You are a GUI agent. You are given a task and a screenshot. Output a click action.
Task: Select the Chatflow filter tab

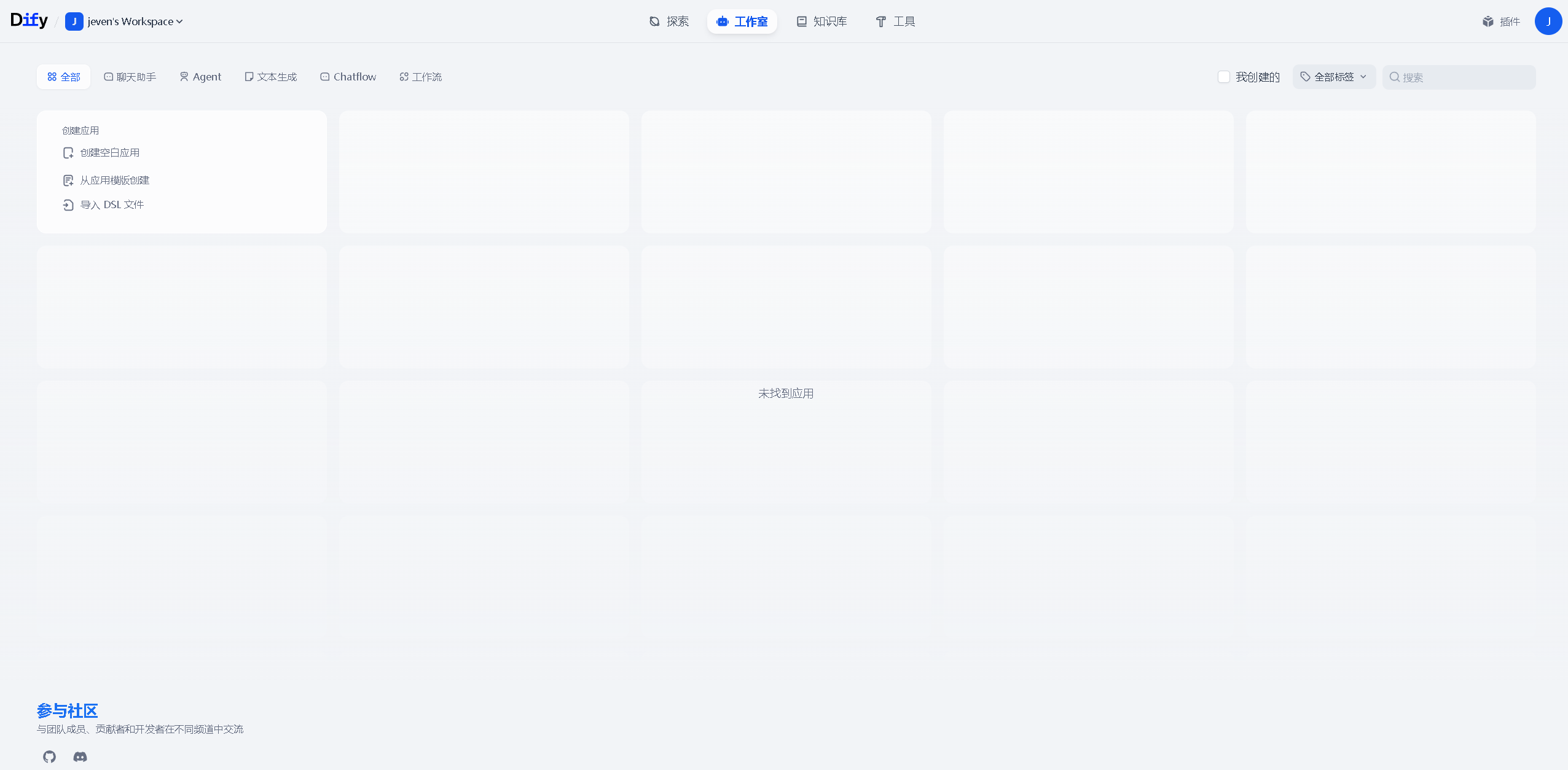coord(348,77)
